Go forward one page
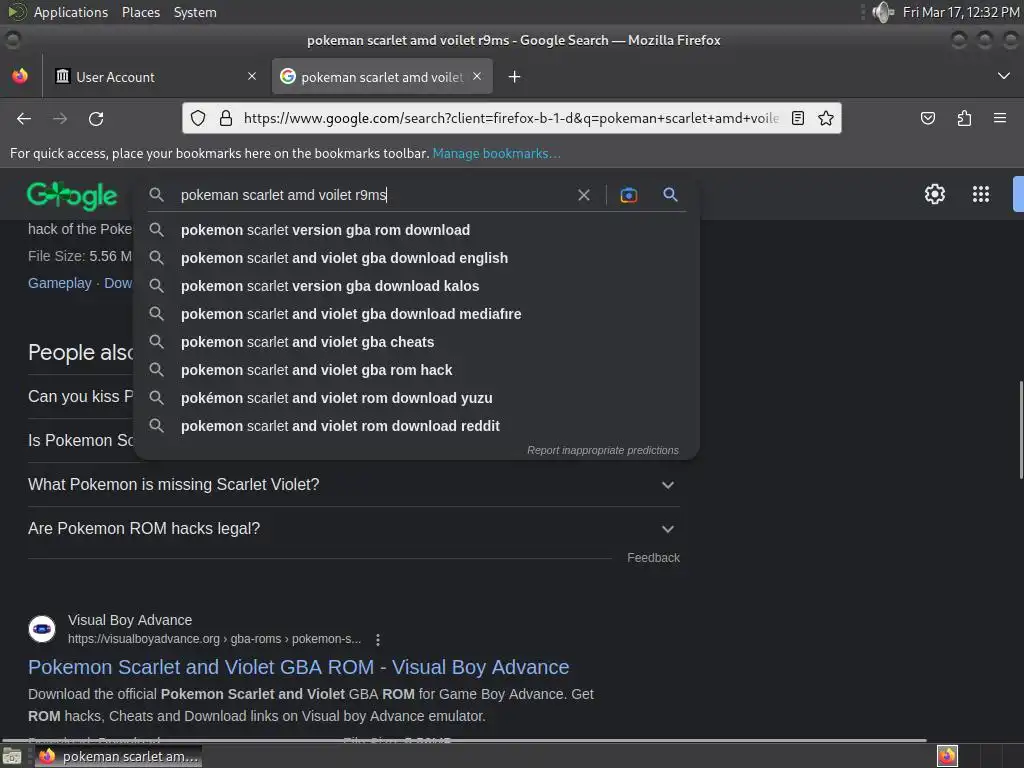The width and height of the screenshot is (1024, 768). point(60,118)
